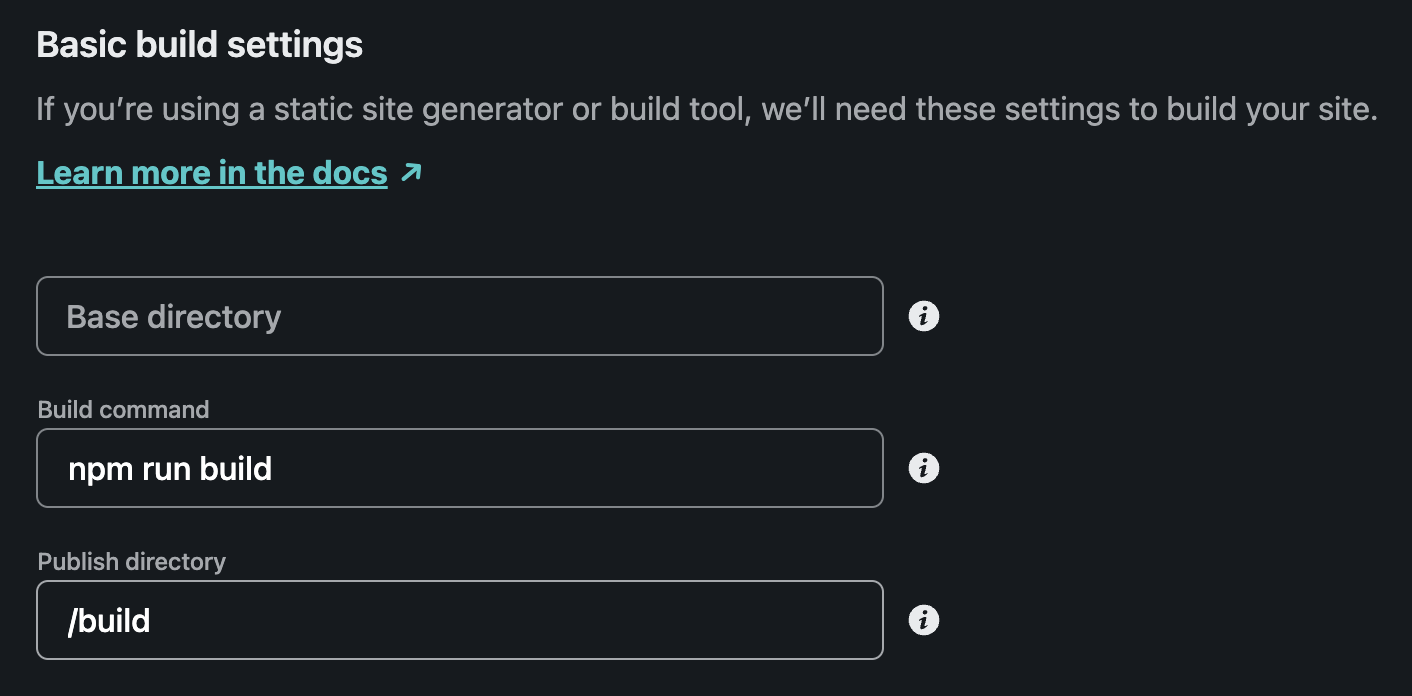Viewport: 1412px width, 696px height.
Task: Click empty space at right end of Publish directory field
Action: tap(820, 621)
